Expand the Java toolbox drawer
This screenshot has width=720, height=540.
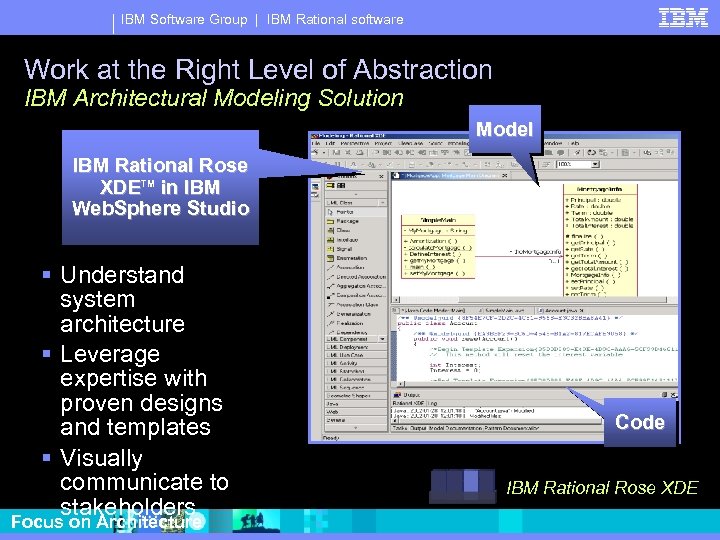pyautogui.click(x=355, y=404)
